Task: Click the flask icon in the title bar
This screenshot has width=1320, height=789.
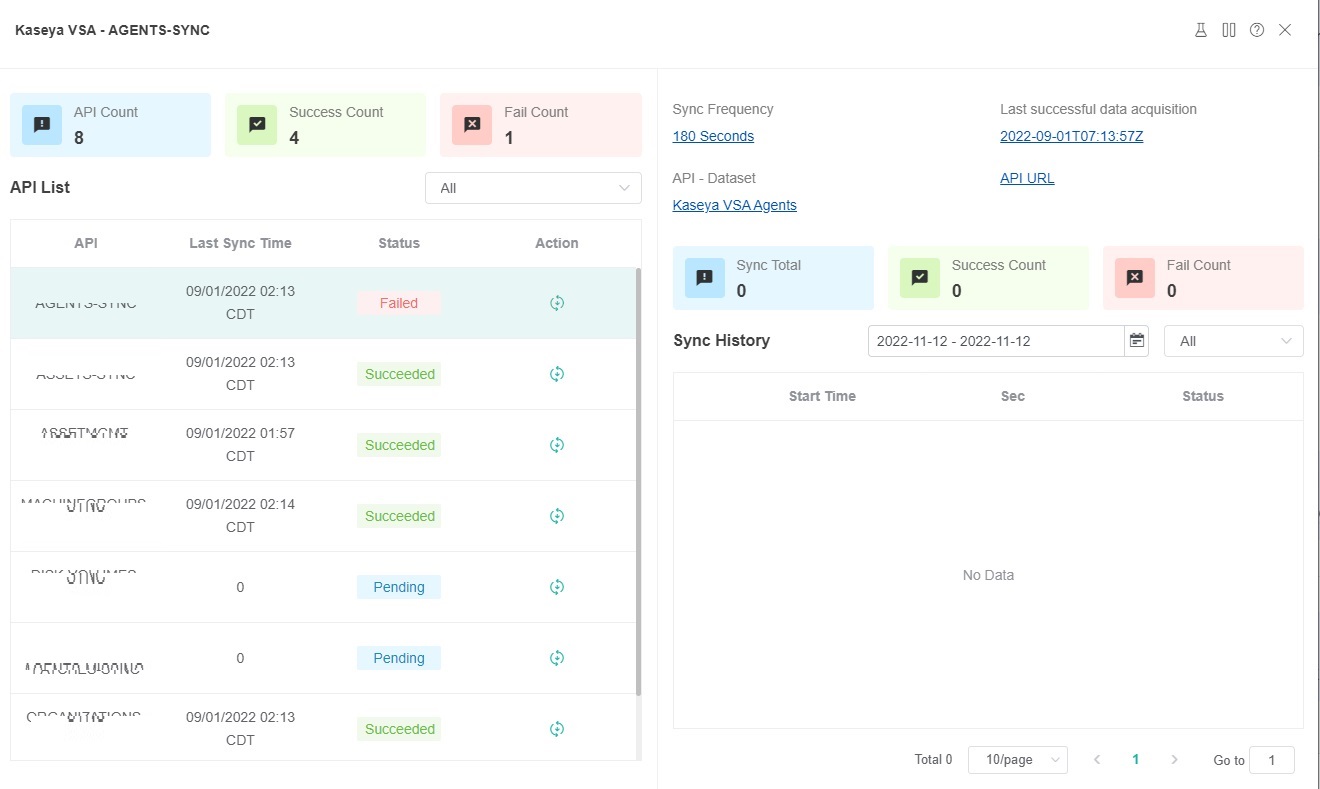Action: [1201, 30]
